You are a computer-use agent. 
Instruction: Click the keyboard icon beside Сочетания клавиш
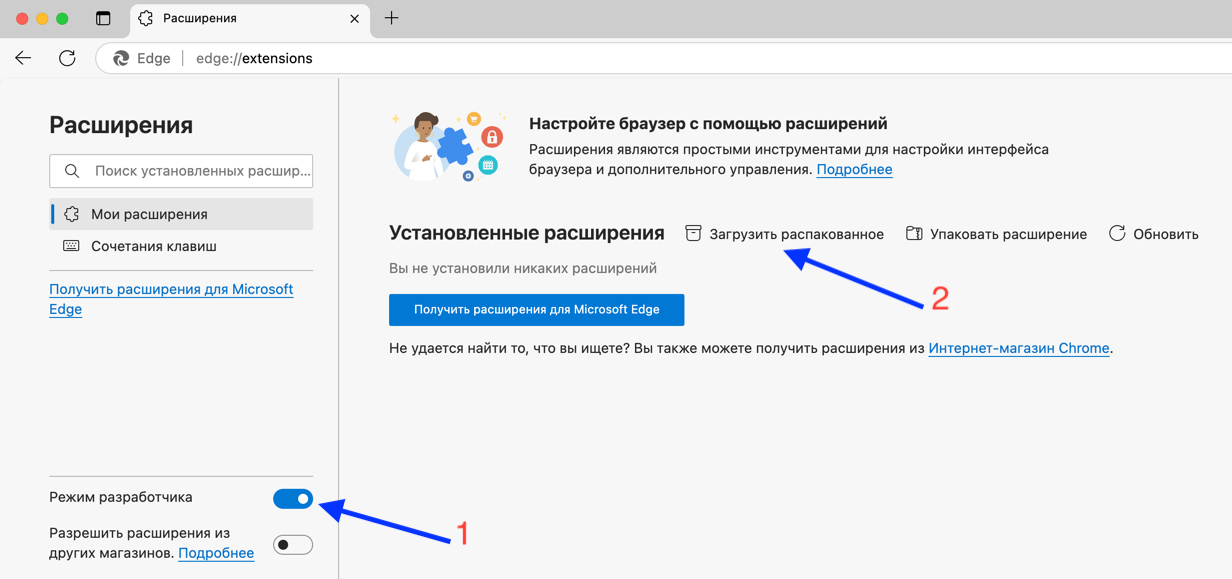point(70,244)
